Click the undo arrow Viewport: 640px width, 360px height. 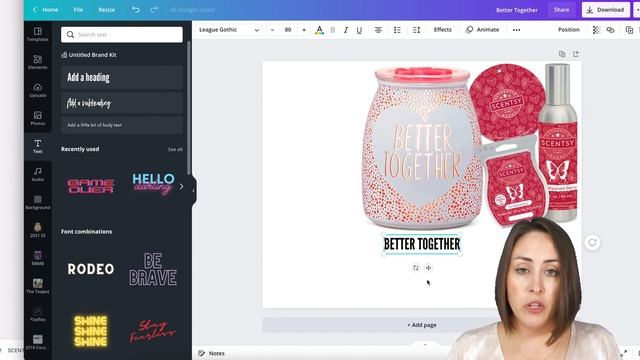point(136,9)
